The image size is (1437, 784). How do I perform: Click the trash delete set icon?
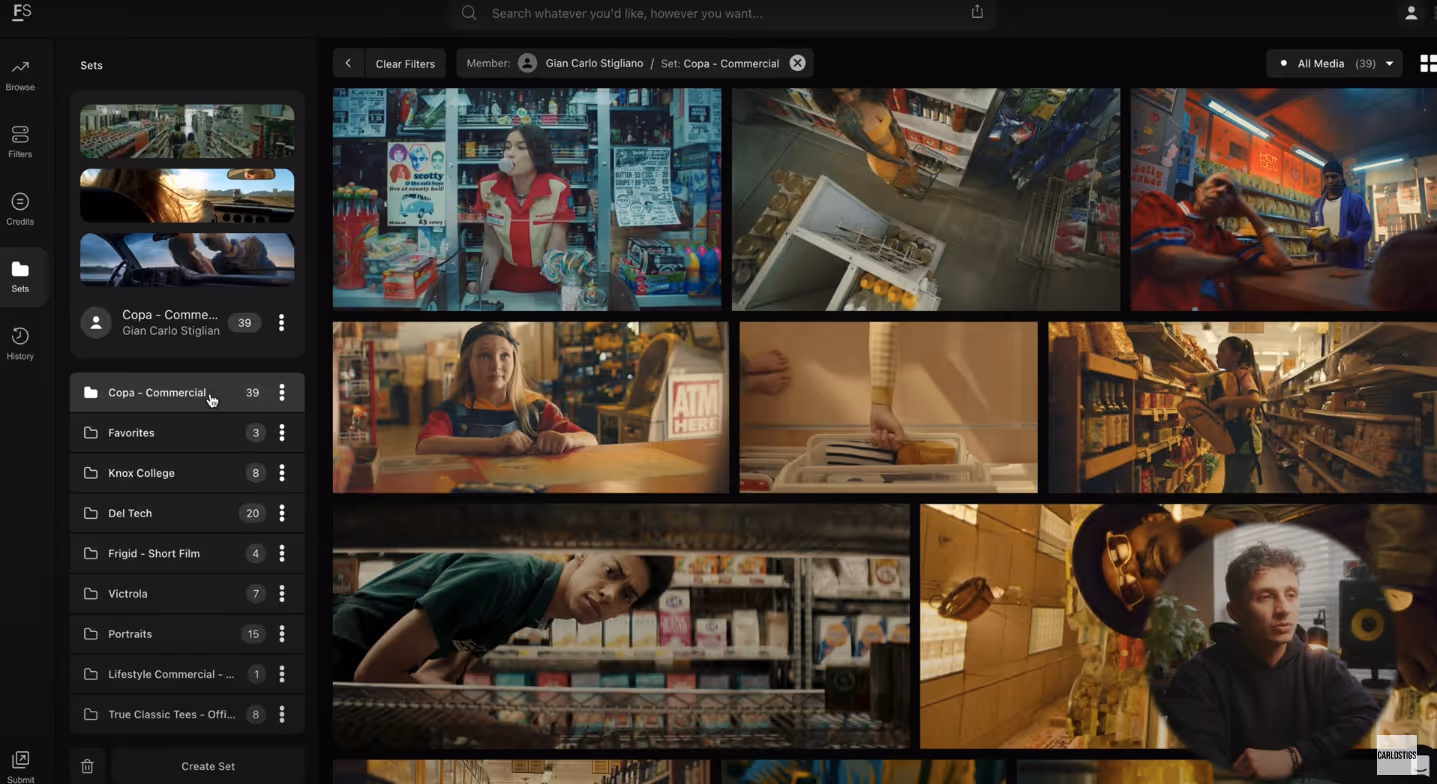87,766
